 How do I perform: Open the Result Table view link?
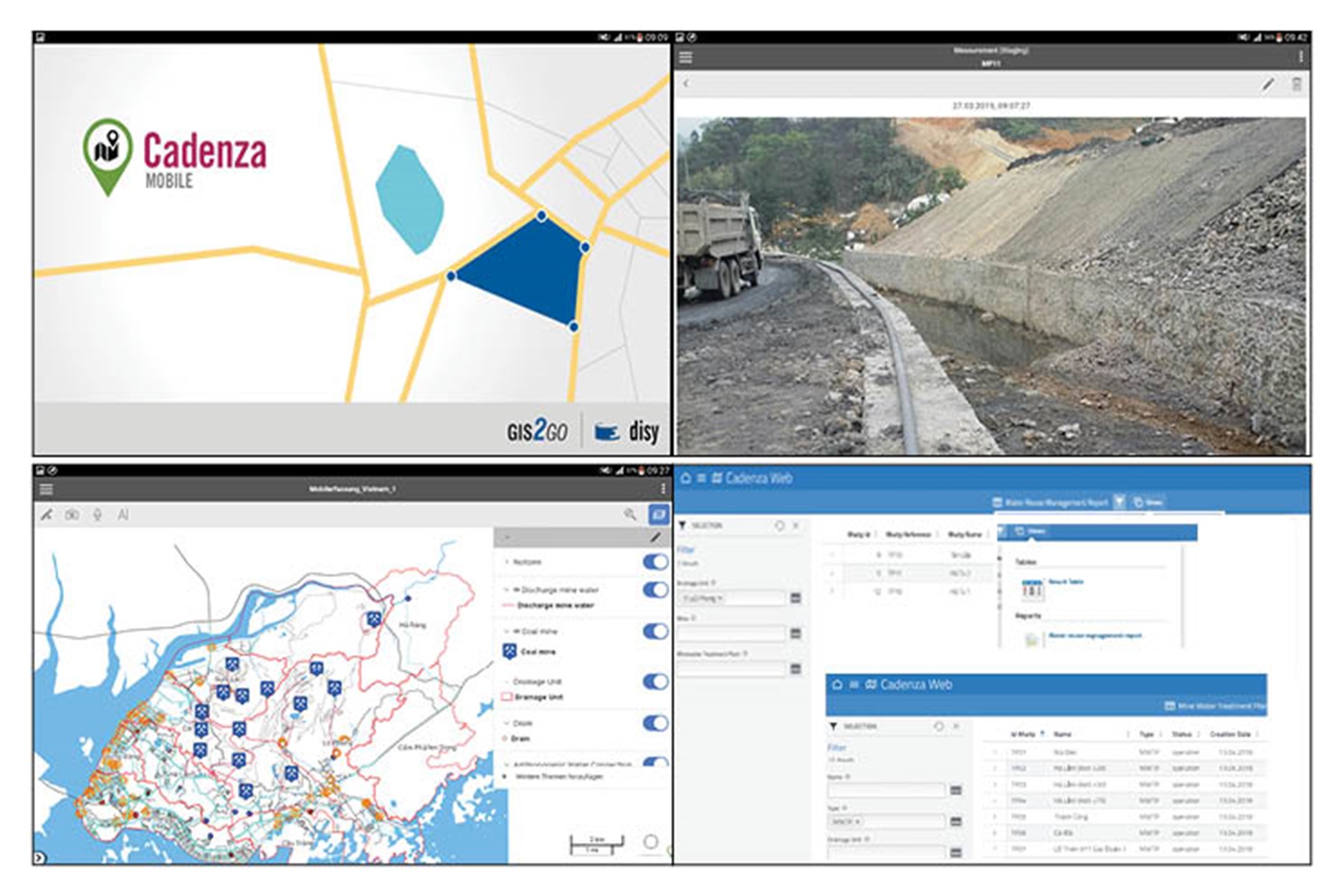click(x=1066, y=582)
